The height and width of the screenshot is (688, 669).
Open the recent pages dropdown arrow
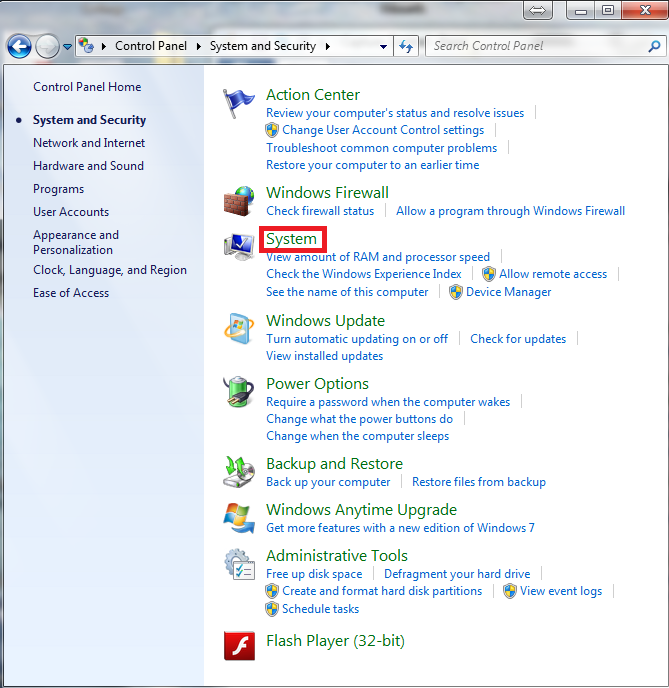point(67,47)
